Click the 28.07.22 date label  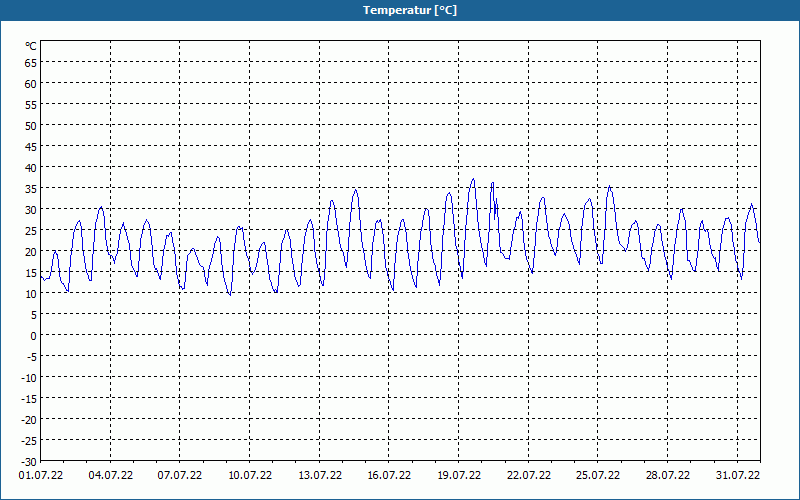667,476
